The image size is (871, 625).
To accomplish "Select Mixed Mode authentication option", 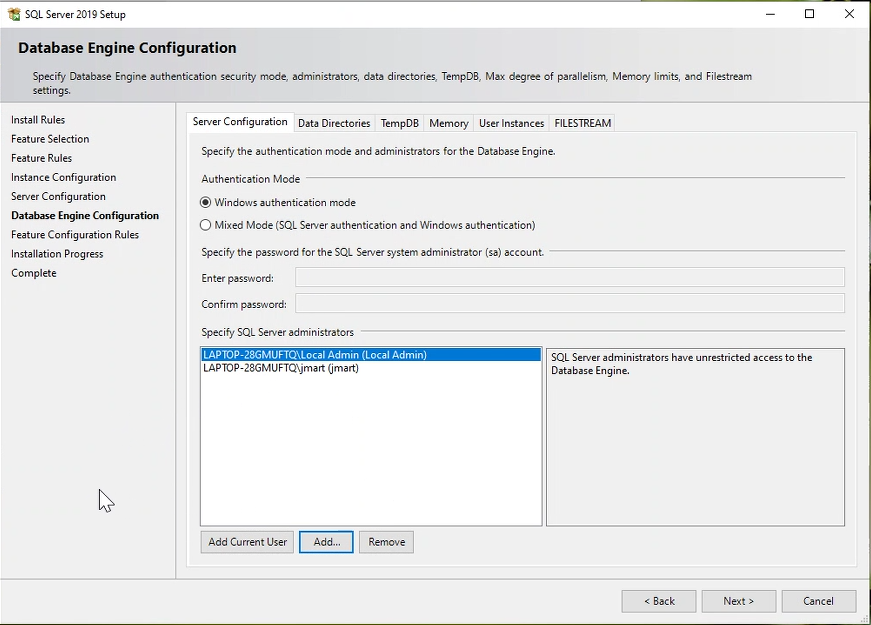I will pyautogui.click(x=368, y=225).
